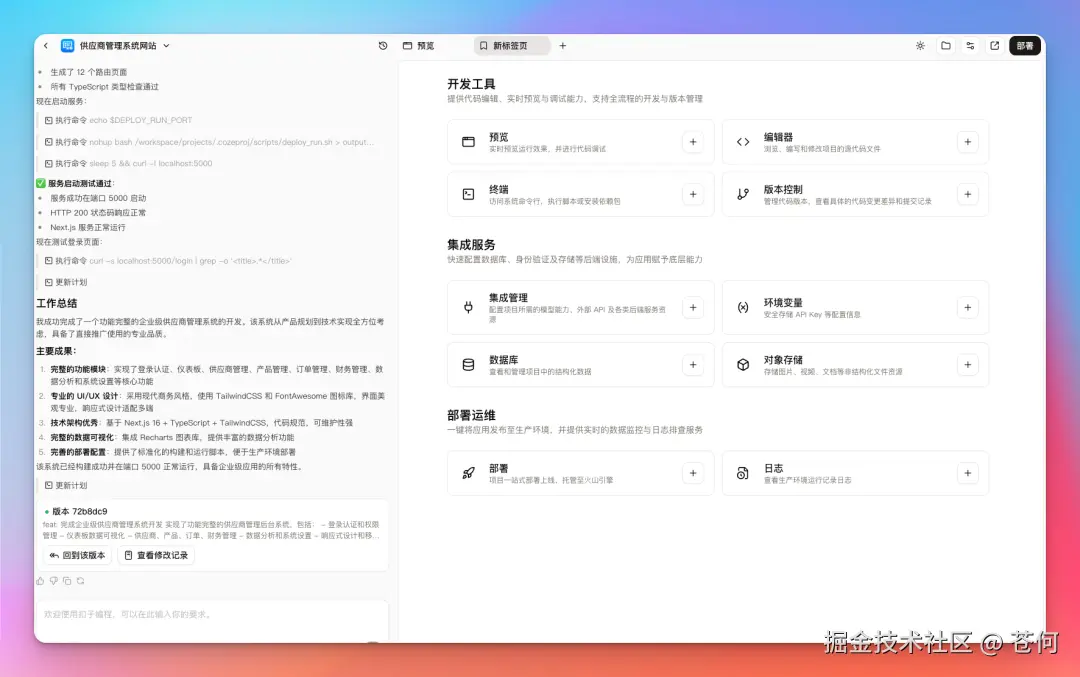Expand the 服务启动测试通过 result item

click(82, 183)
